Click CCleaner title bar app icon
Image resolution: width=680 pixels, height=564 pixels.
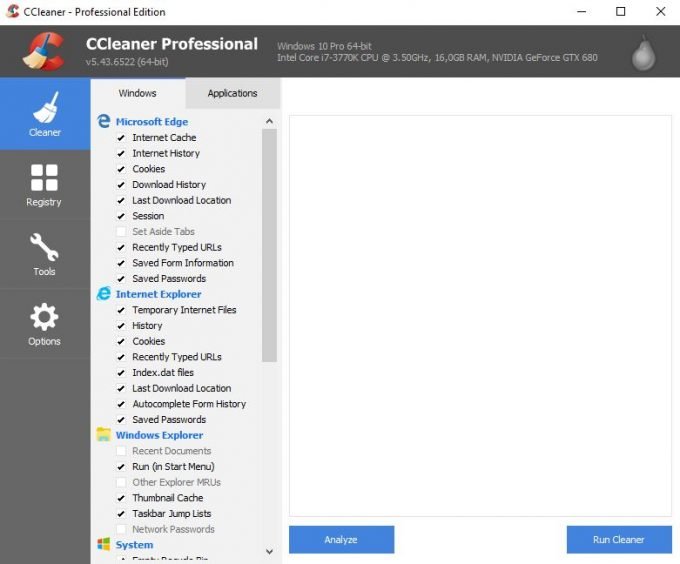pyautogui.click(x=13, y=11)
